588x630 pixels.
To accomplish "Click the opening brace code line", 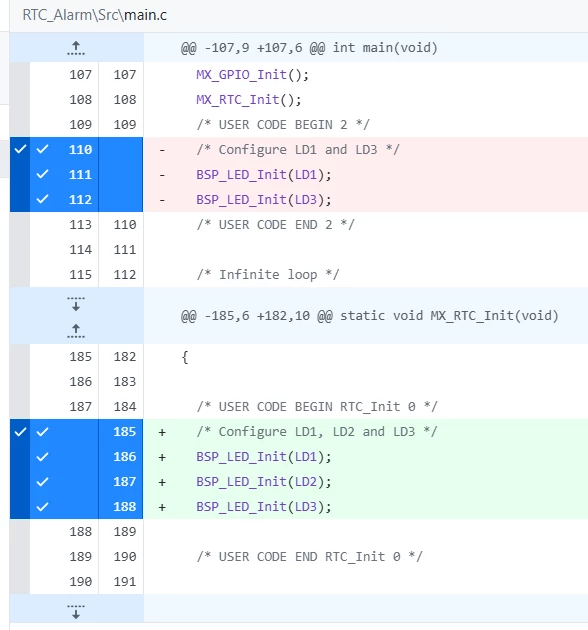I will [185, 356].
